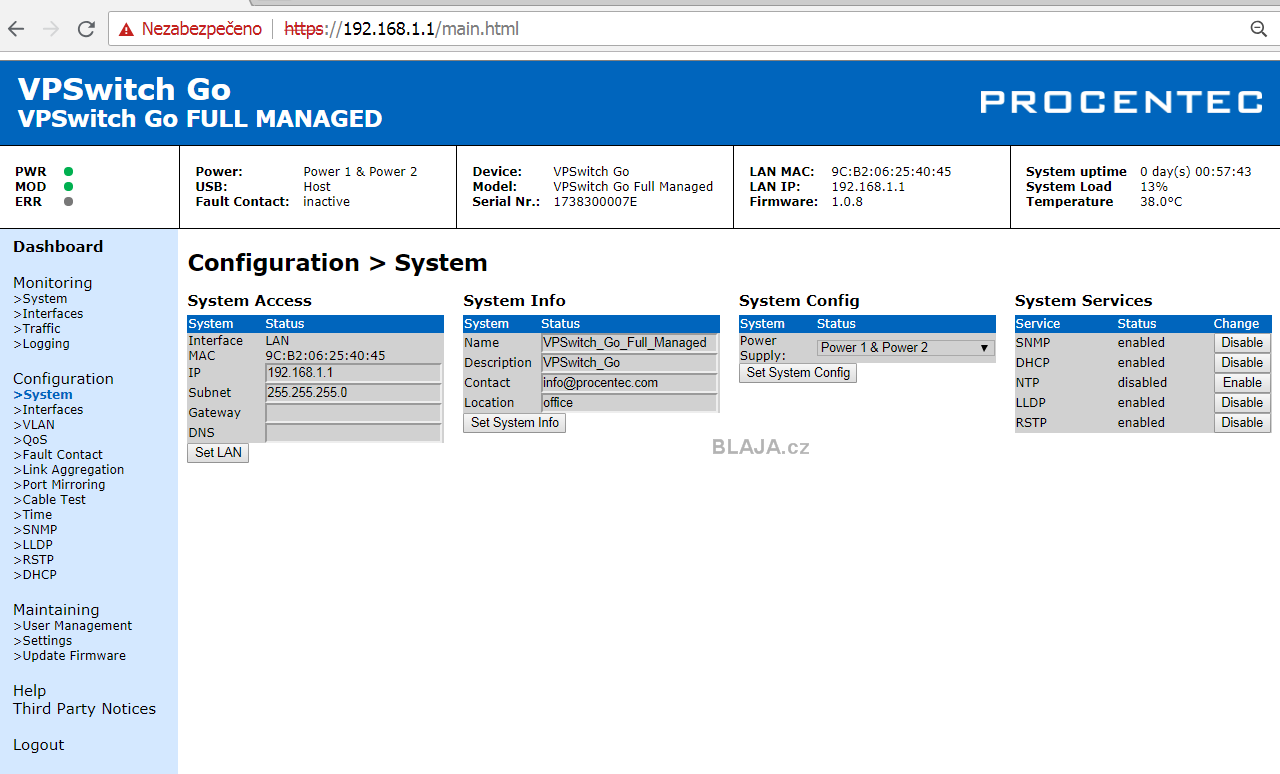Click the PWR green status LED
The height and width of the screenshot is (774, 1280).
(x=68, y=172)
